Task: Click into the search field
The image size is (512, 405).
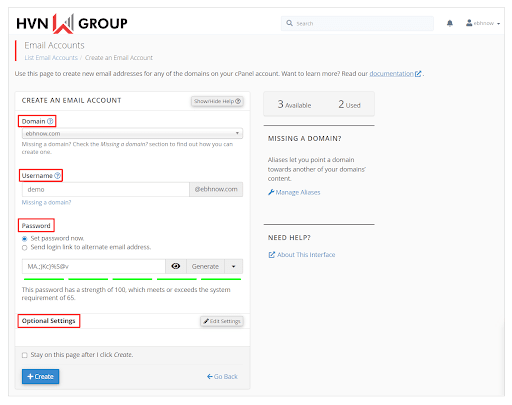Action: (x=357, y=23)
